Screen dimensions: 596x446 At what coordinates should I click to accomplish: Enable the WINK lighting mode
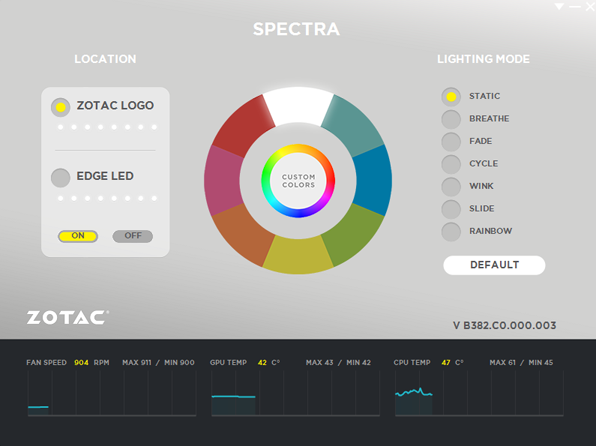(451, 186)
